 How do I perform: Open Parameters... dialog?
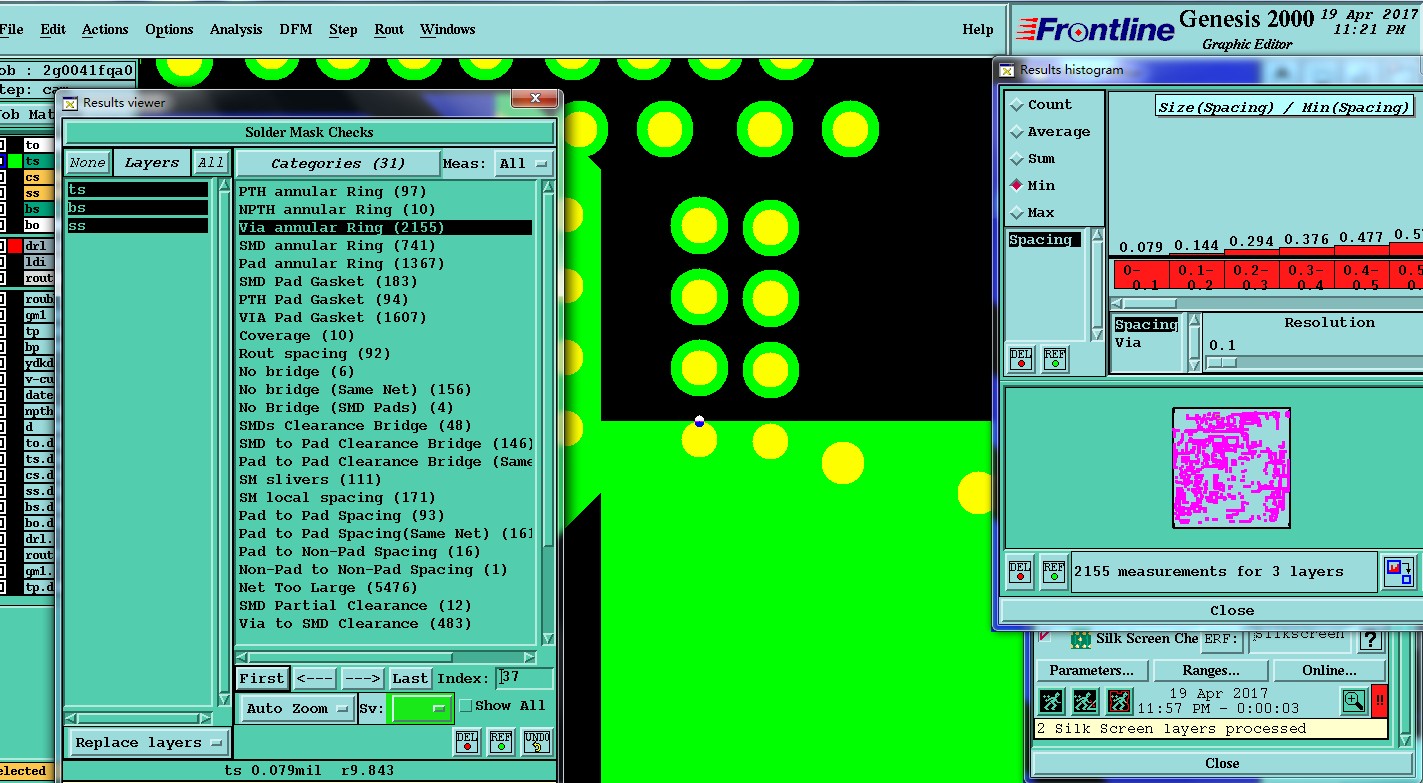[x=1092, y=670]
